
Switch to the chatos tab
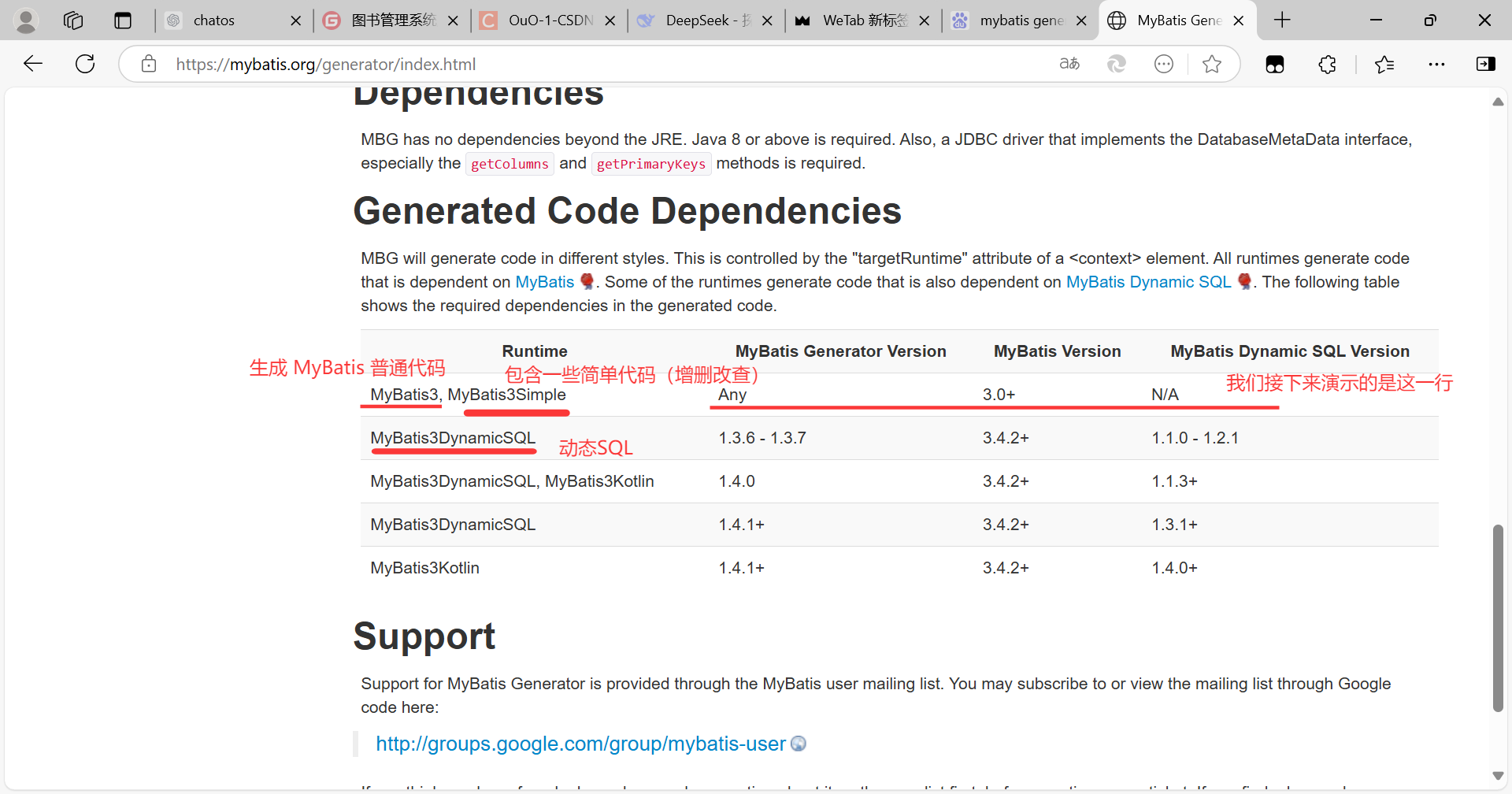234,20
